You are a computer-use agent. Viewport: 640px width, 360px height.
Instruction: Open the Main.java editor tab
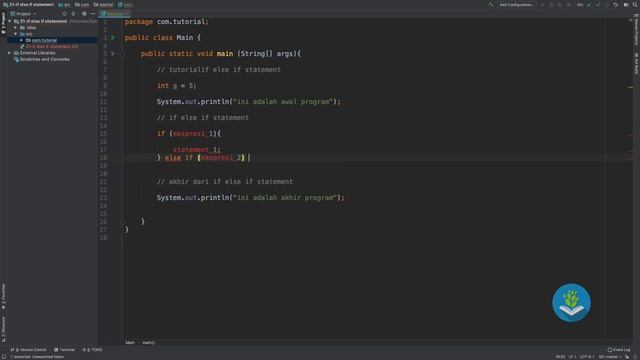click(114, 14)
